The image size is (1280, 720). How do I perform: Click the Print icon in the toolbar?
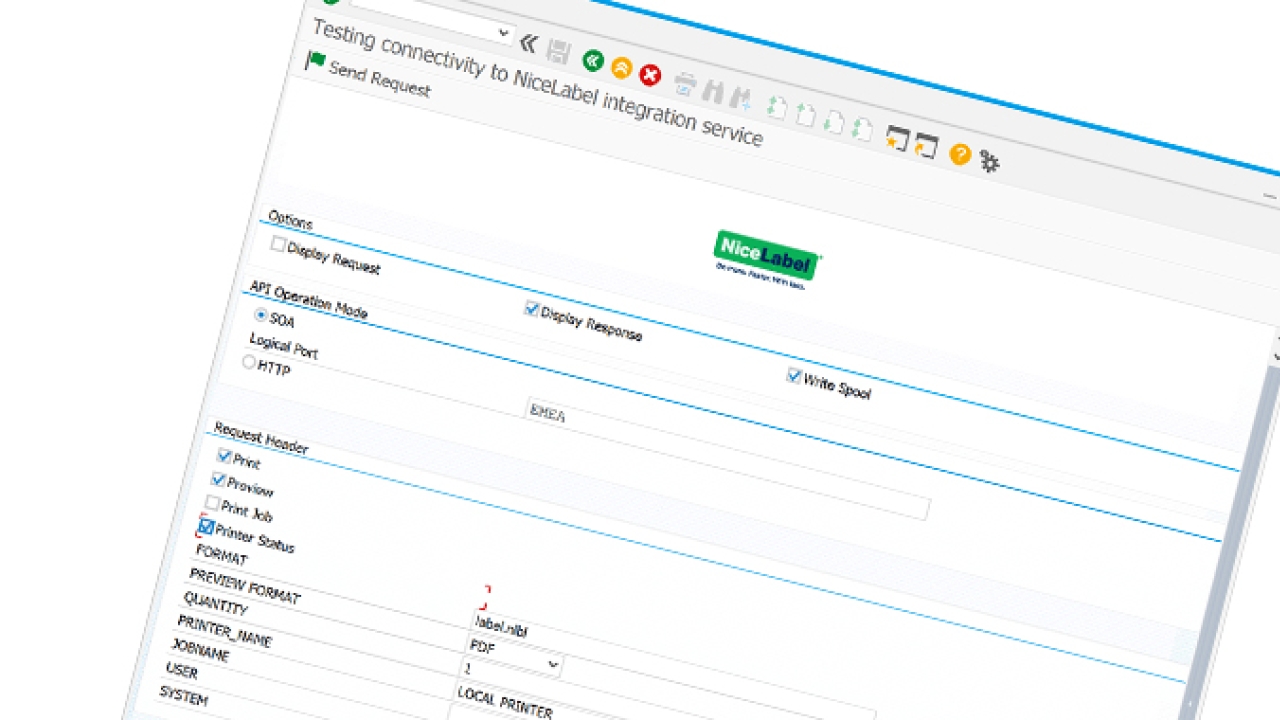pos(685,83)
